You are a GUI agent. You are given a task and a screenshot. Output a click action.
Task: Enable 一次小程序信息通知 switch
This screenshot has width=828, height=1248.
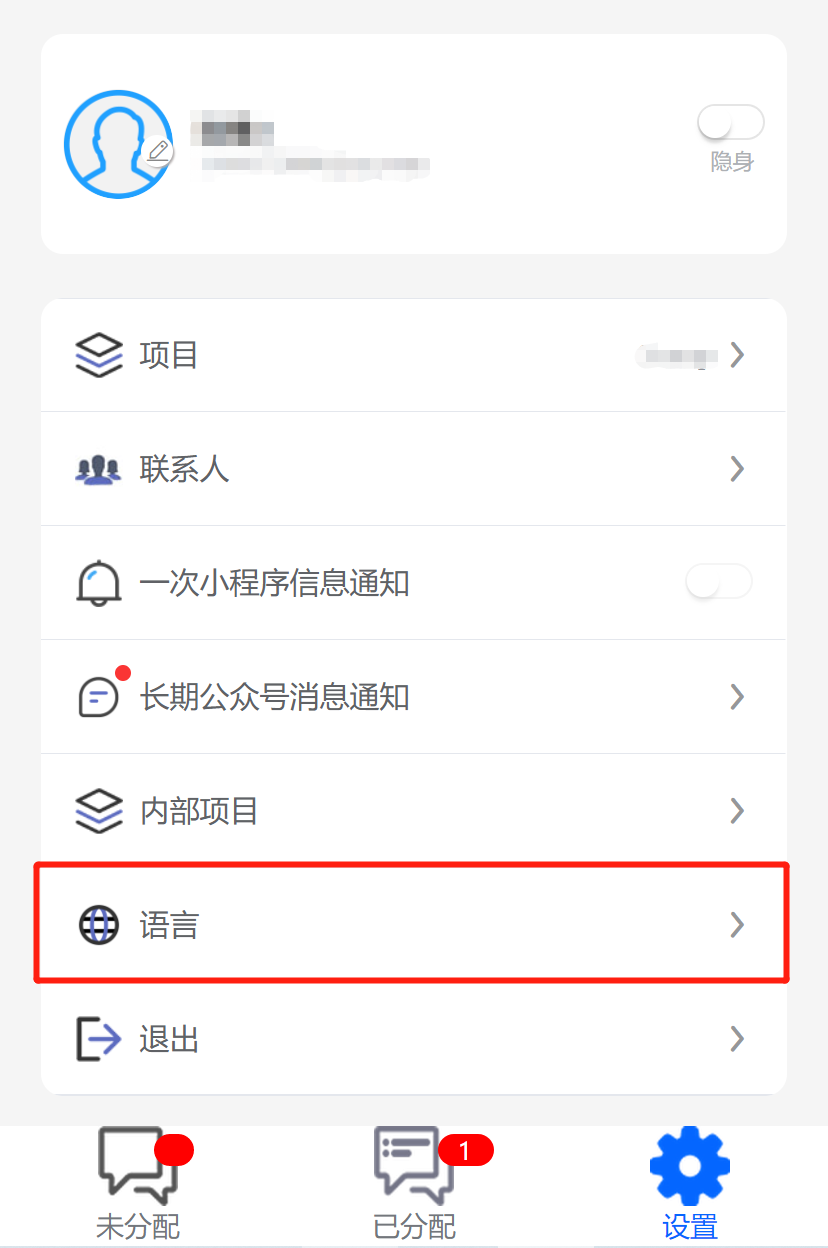719,582
